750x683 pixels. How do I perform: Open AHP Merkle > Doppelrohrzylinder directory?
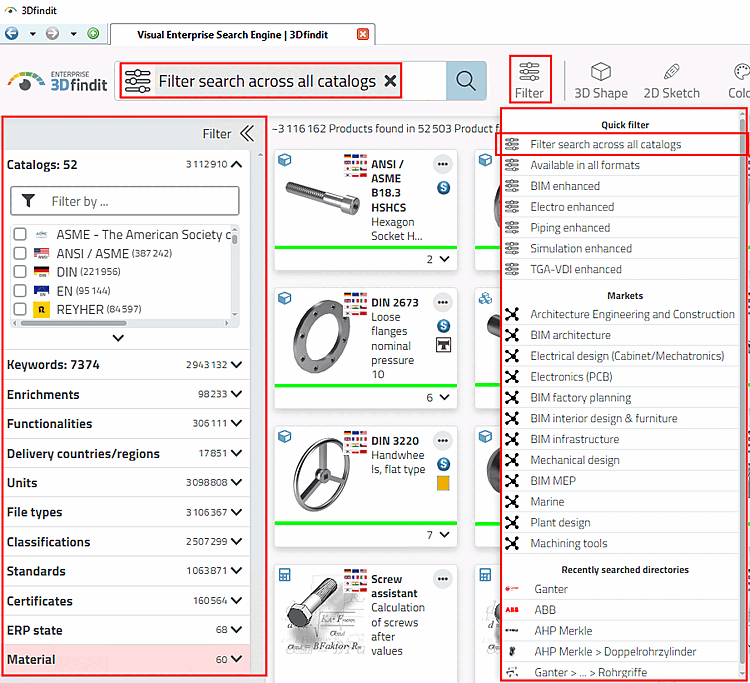pyautogui.click(x=620, y=651)
